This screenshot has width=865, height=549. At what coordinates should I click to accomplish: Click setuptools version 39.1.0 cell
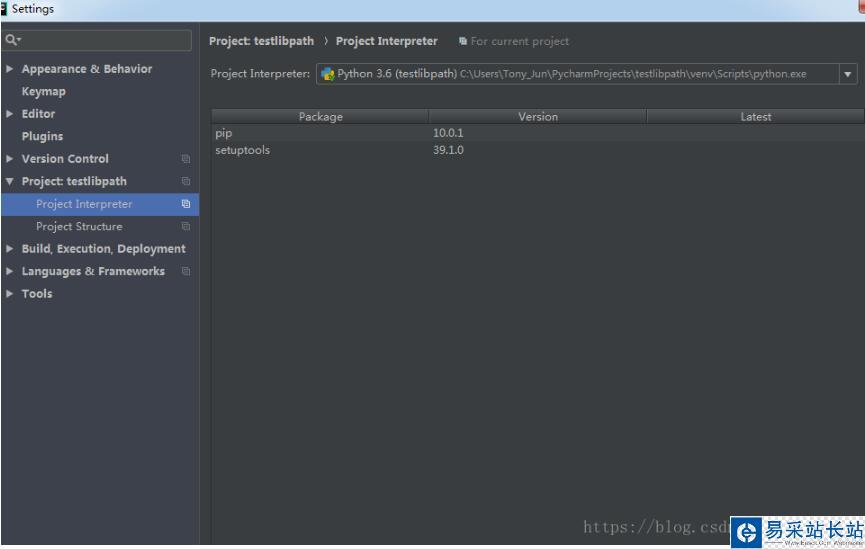[x=448, y=150]
